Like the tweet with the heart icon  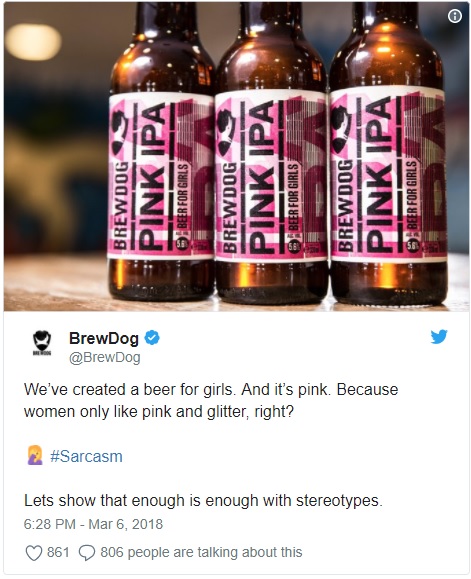coord(34,553)
